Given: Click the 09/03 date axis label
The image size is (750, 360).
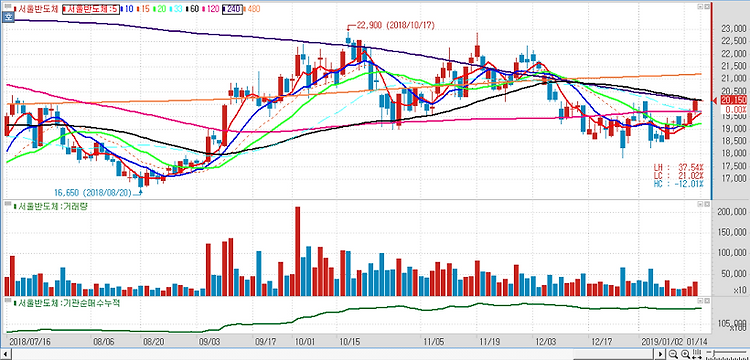Looking at the screenshot, I should point(209,341).
